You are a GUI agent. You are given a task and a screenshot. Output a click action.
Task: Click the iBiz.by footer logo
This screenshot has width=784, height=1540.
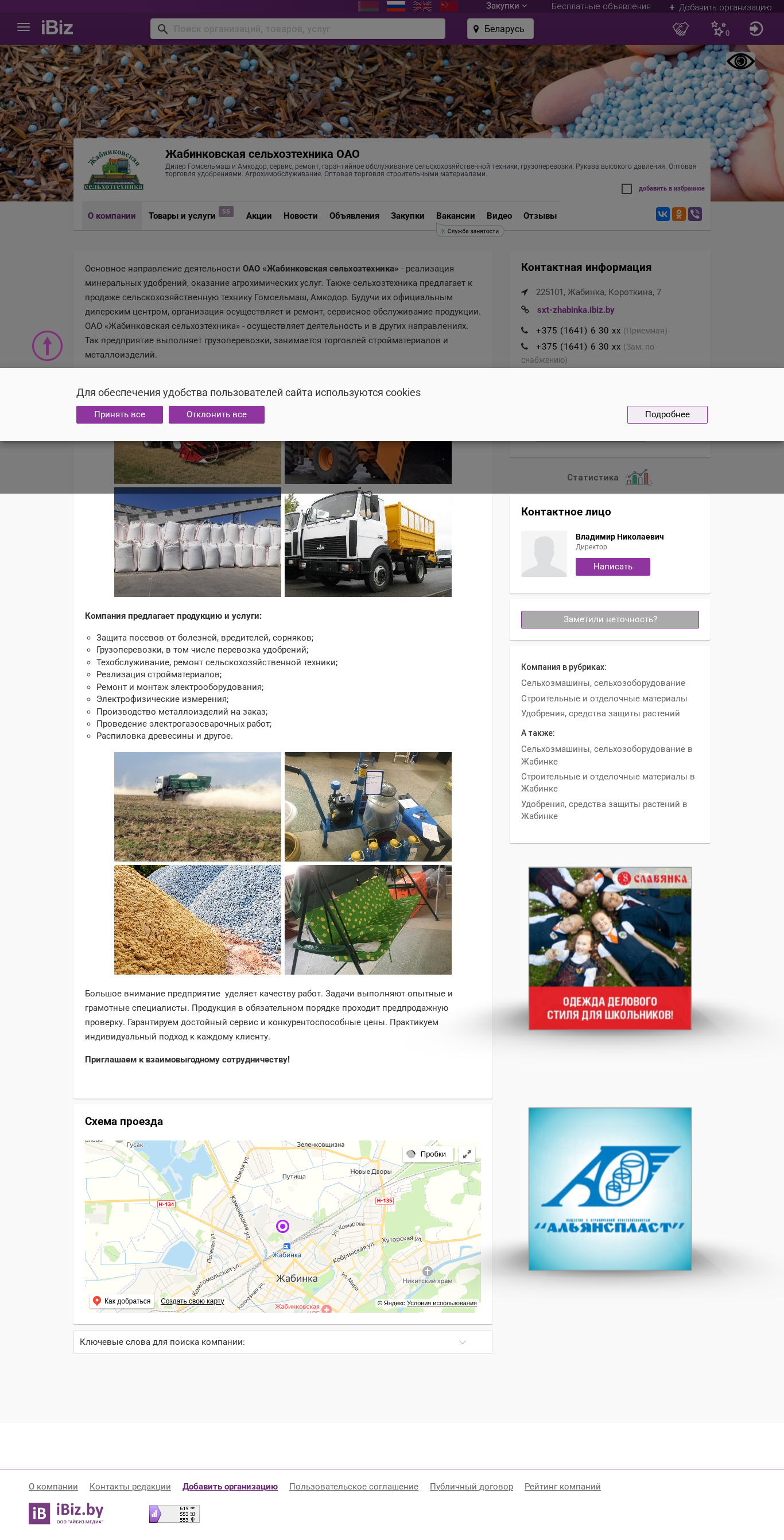coord(67,1513)
